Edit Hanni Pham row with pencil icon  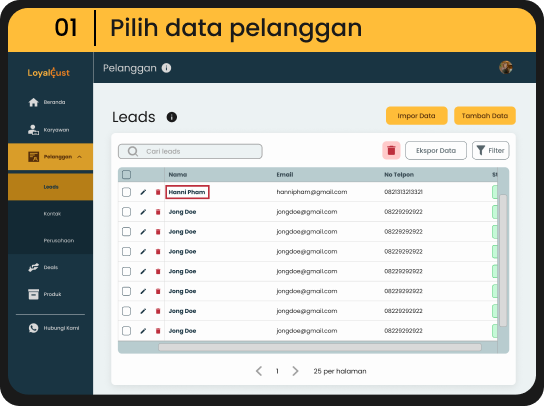point(143,192)
